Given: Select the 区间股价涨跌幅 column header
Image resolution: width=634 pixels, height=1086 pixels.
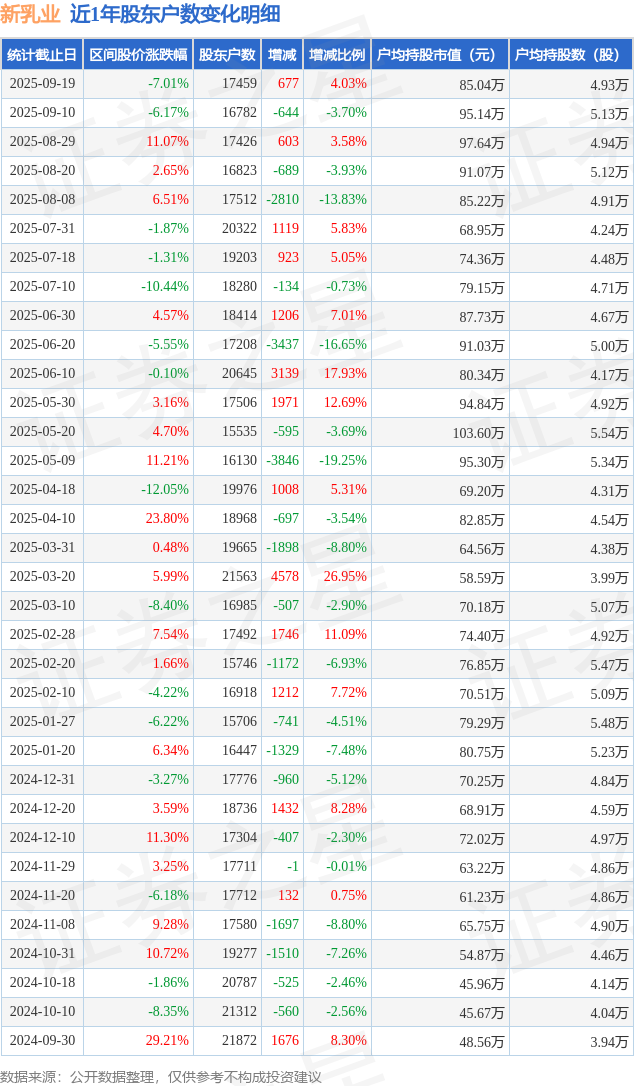Looking at the screenshot, I should [x=137, y=55].
